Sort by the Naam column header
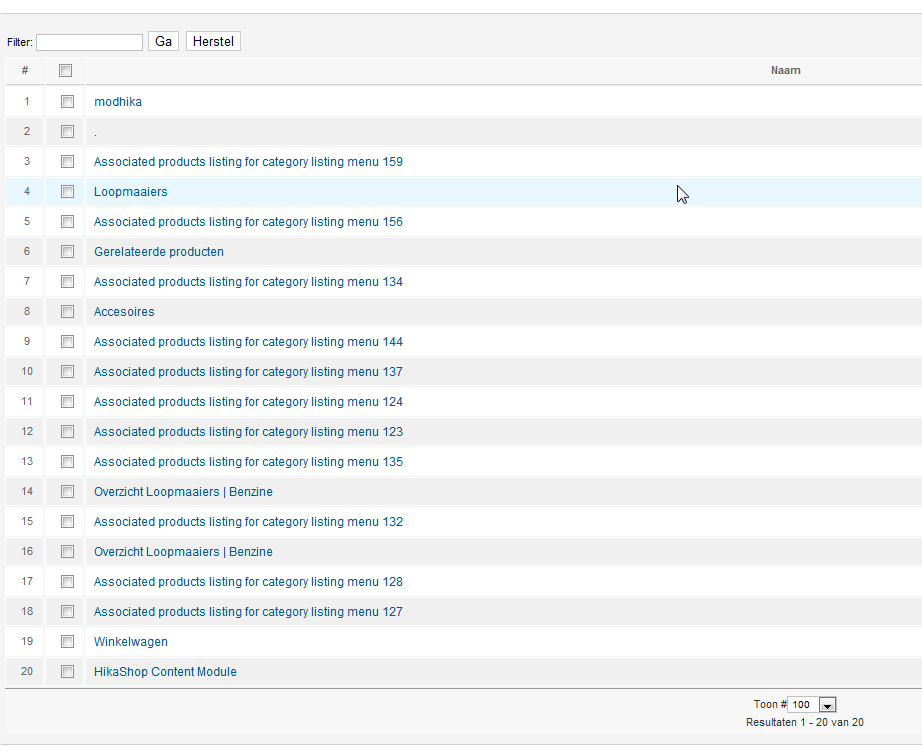 (786, 71)
